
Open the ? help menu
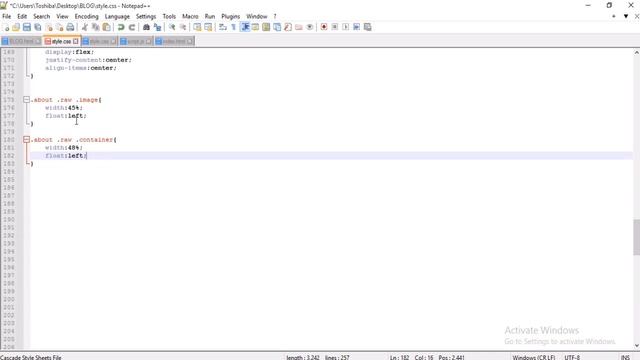[x=275, y=16]
